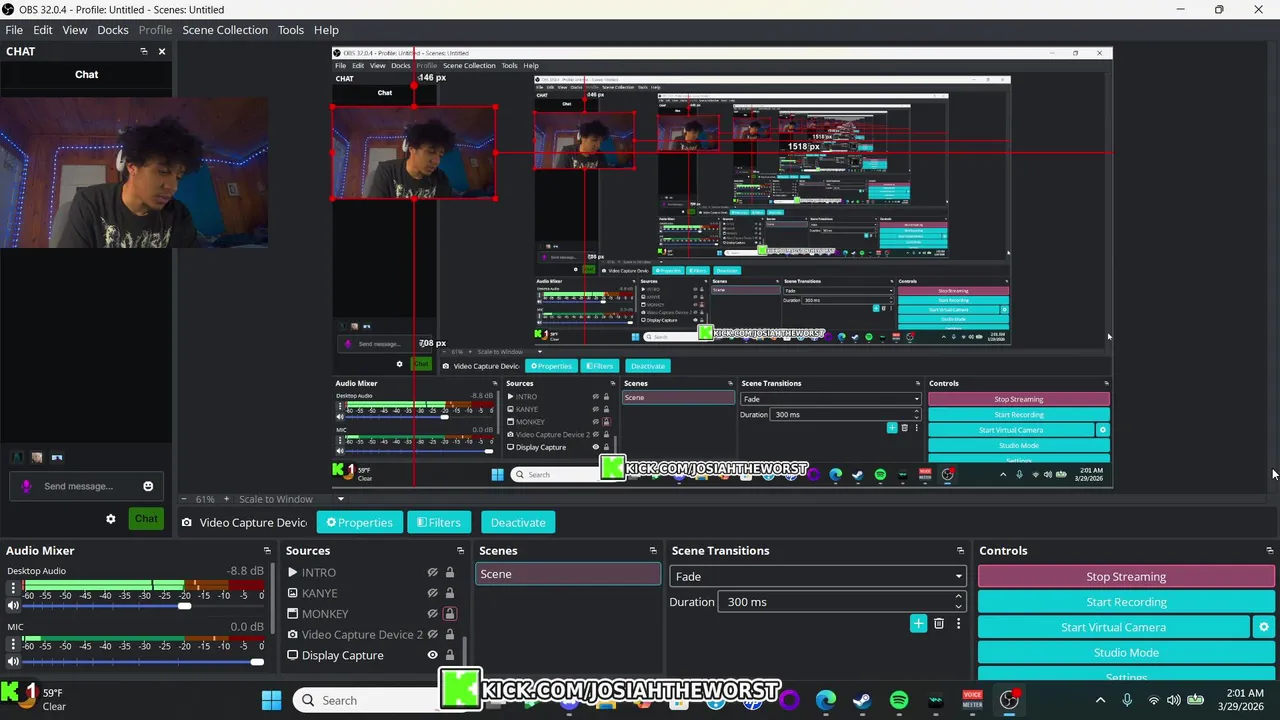Screen dimensions: 1280x720
Task: Select Scene in the Scenes list
Action: (567, 574)
